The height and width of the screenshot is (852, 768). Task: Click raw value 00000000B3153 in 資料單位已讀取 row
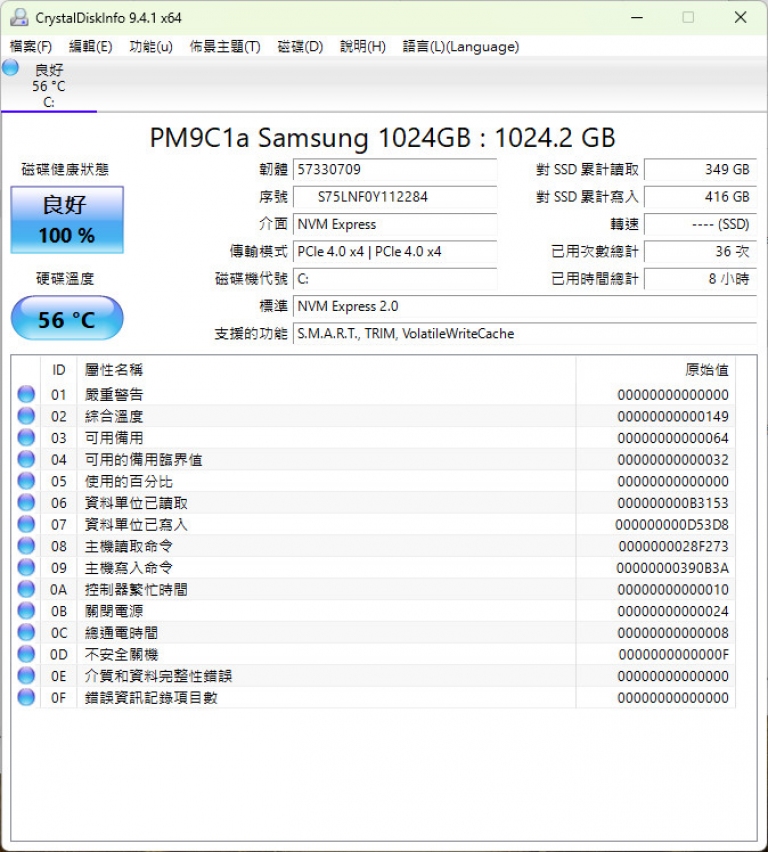673,503
